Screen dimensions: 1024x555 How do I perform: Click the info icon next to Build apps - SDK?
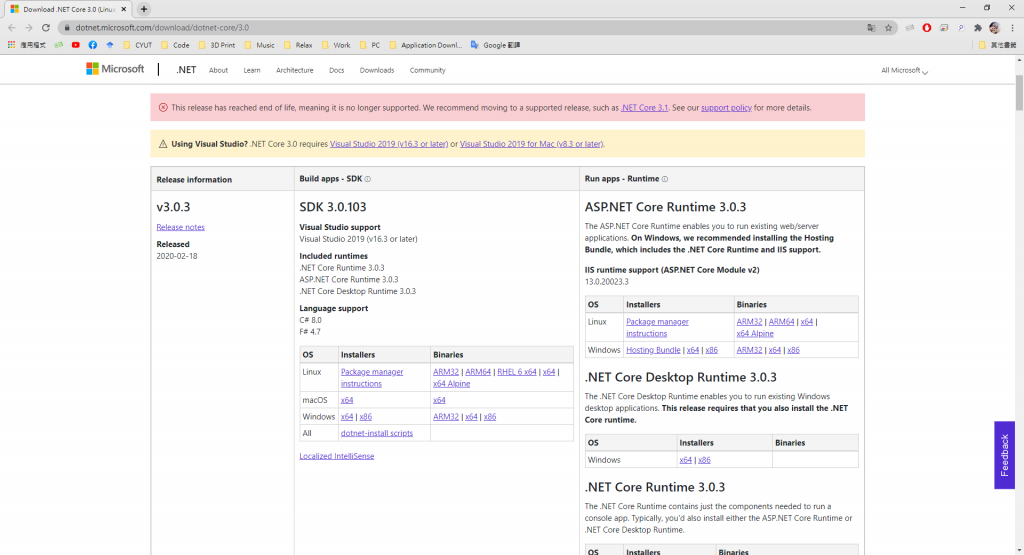pyautogui.click(x=368, y=179)
